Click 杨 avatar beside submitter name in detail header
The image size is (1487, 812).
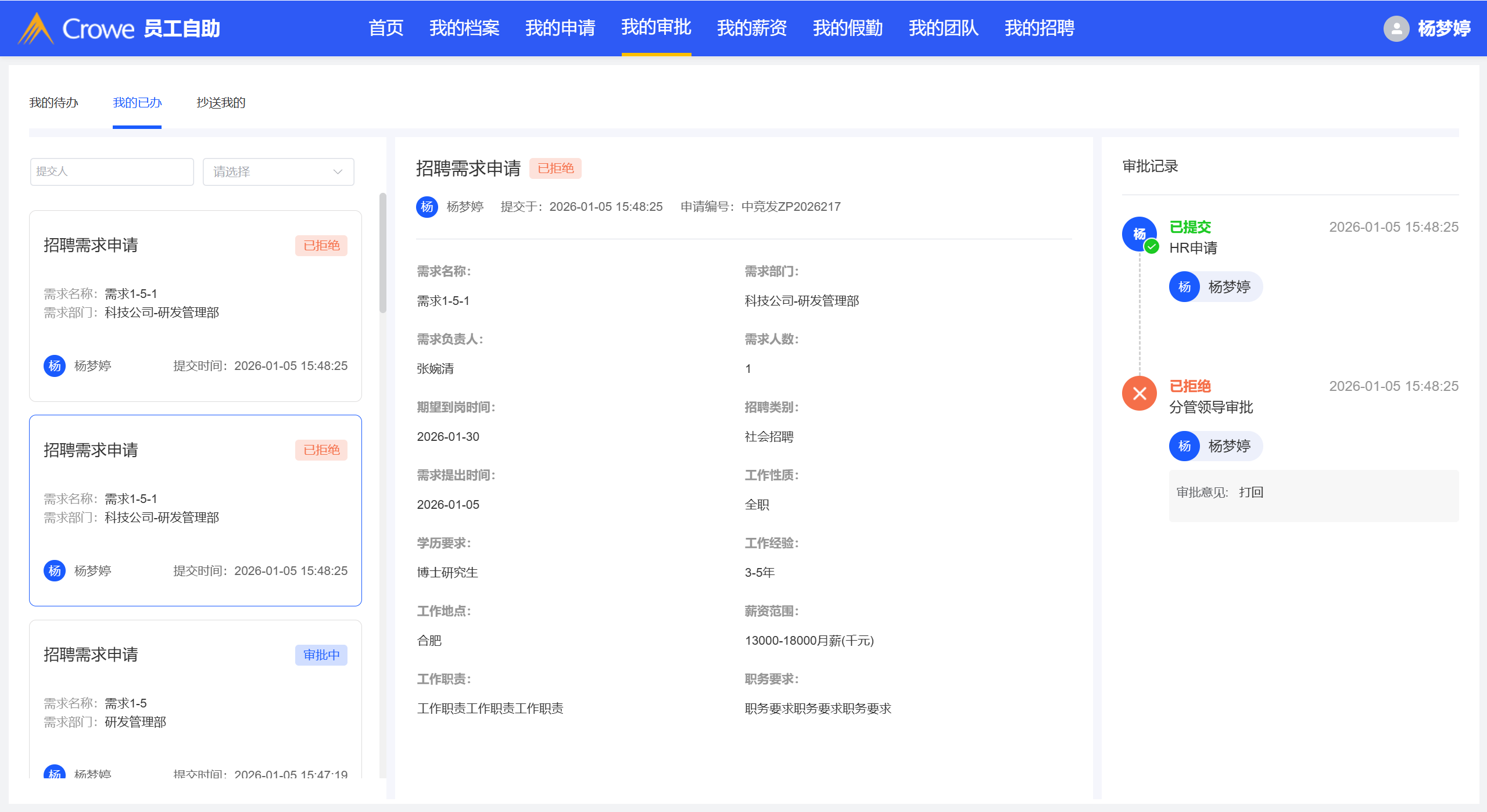click(427, 207)
